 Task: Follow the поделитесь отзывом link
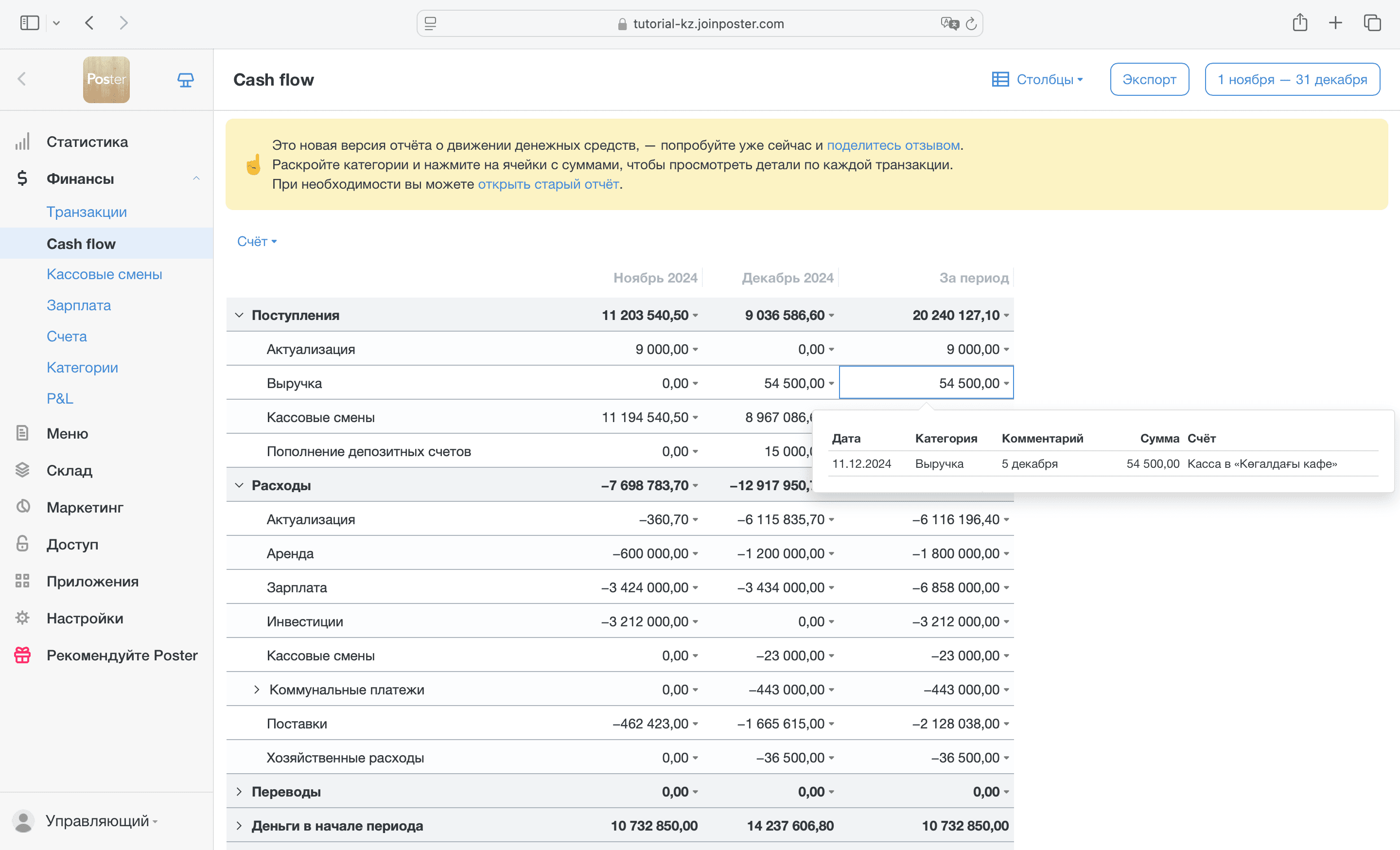(893, 145)
